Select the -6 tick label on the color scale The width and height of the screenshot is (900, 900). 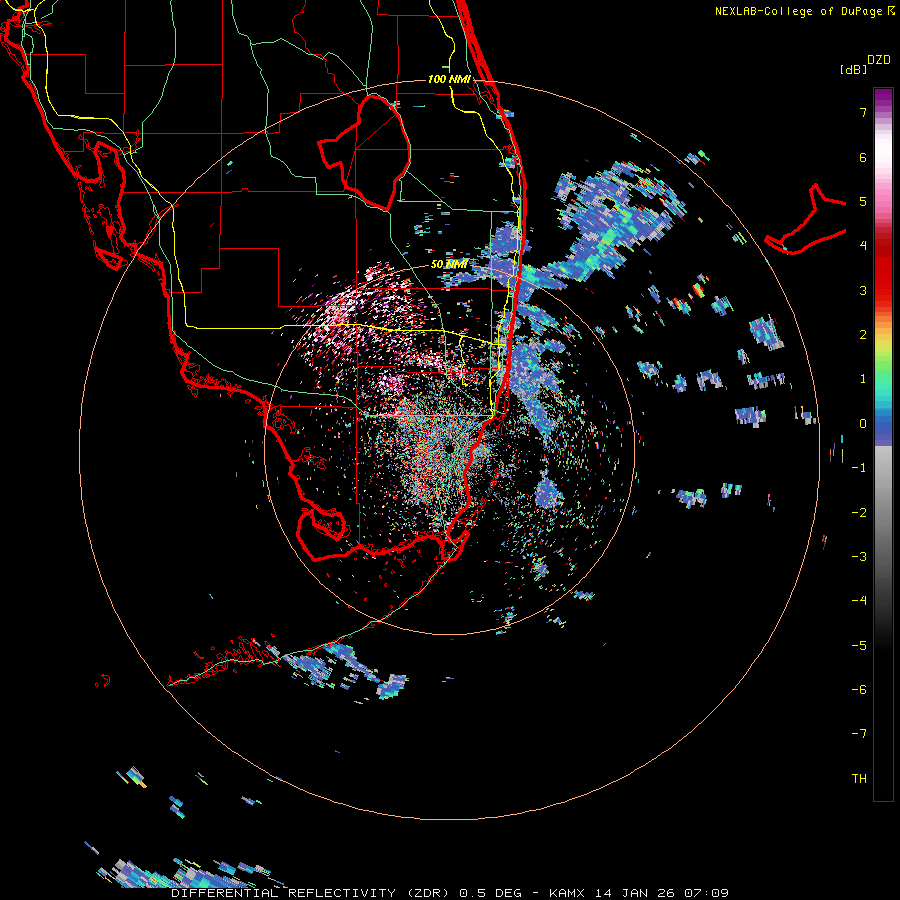click(859, 690)
